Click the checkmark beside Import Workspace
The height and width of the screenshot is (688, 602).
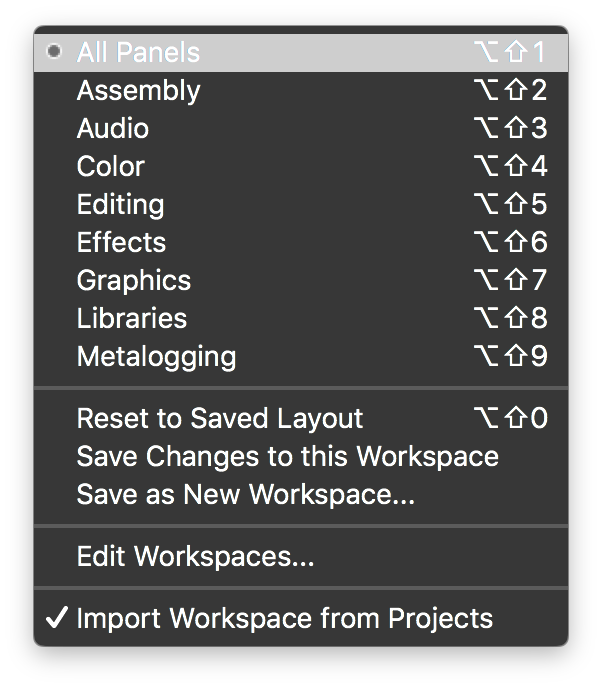tap(56, 619)
